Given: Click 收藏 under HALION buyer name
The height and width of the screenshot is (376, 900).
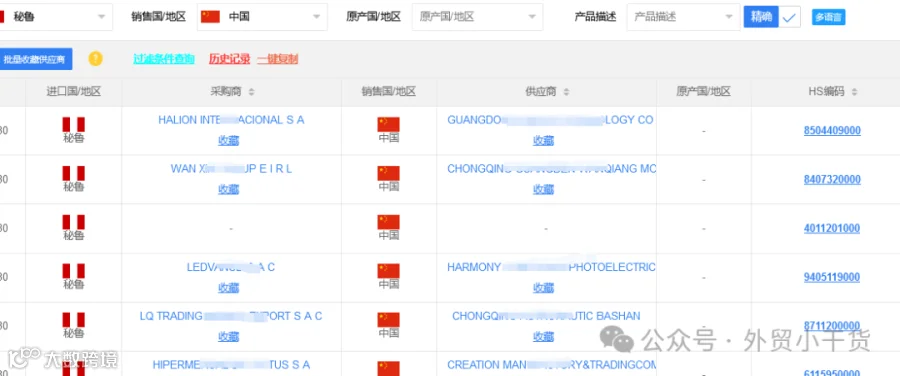Looking at the screenshot, I should [228, 140].
